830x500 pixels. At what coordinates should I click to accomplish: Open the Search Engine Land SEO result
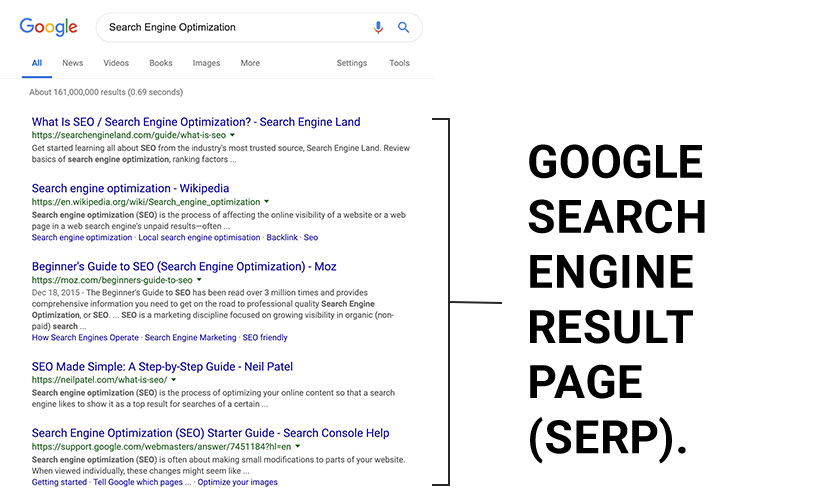(x=196, y=122)
